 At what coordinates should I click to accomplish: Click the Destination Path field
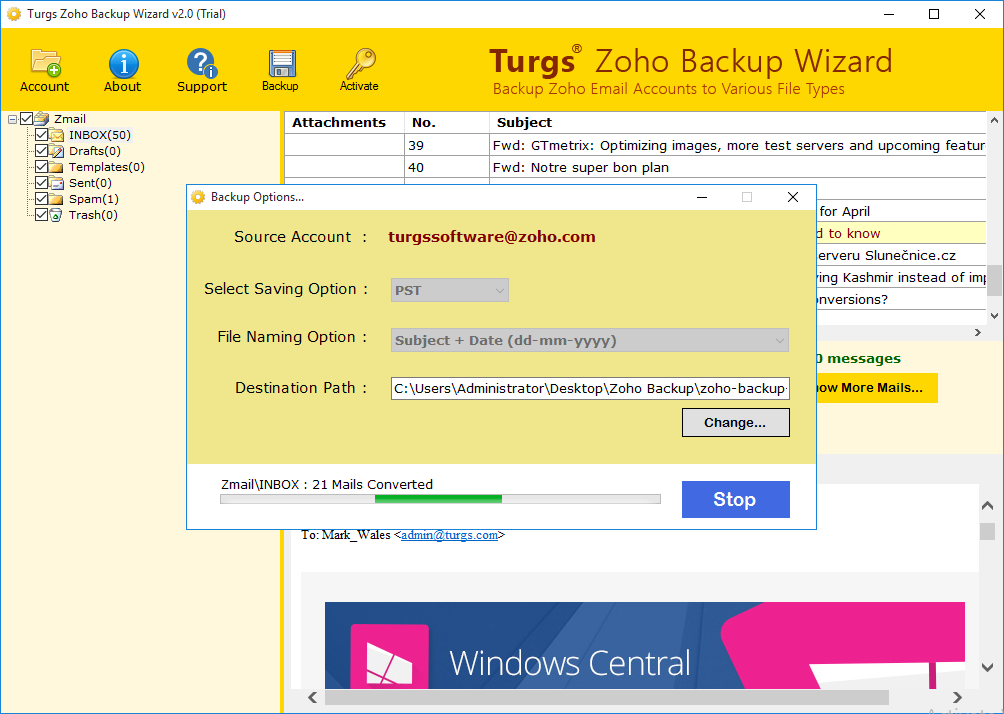click(590, 388)
